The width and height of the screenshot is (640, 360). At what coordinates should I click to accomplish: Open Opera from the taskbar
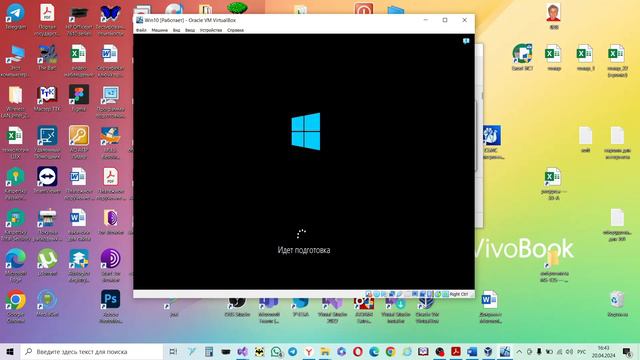(x=358, y=351)
